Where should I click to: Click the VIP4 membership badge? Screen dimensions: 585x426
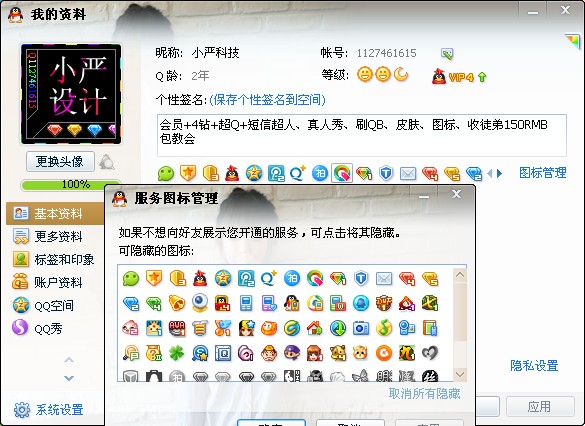453,77
